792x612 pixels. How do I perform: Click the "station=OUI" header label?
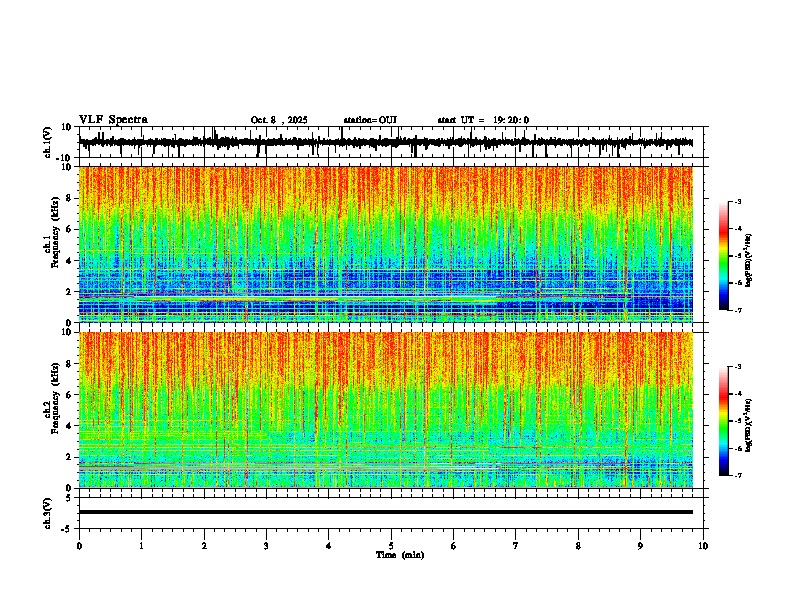tap(370, 120)
